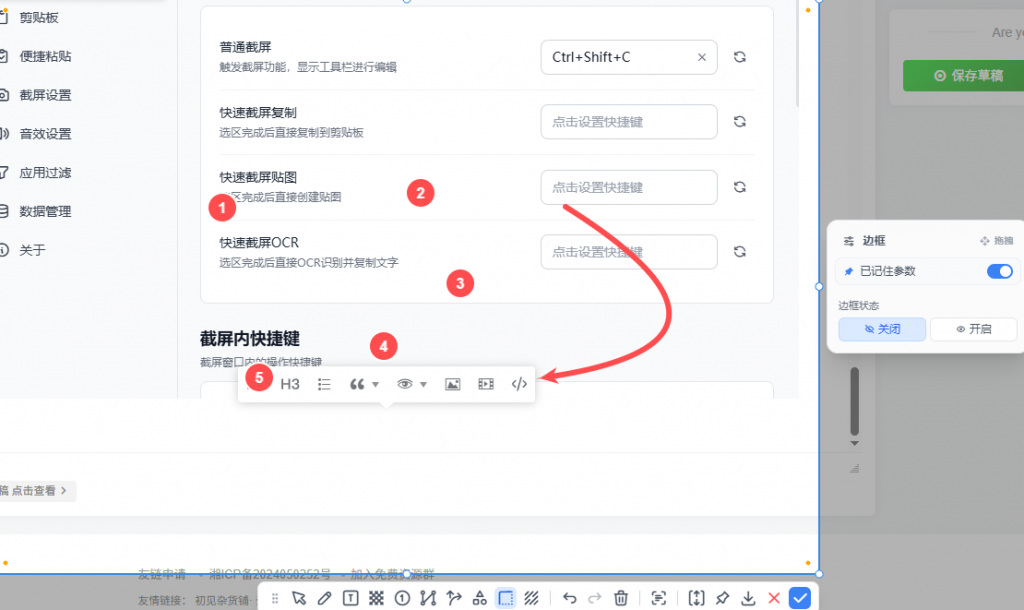Open 数据管理 in the sidebar
Screen dimensions: 1024x610
coord(45,211)
